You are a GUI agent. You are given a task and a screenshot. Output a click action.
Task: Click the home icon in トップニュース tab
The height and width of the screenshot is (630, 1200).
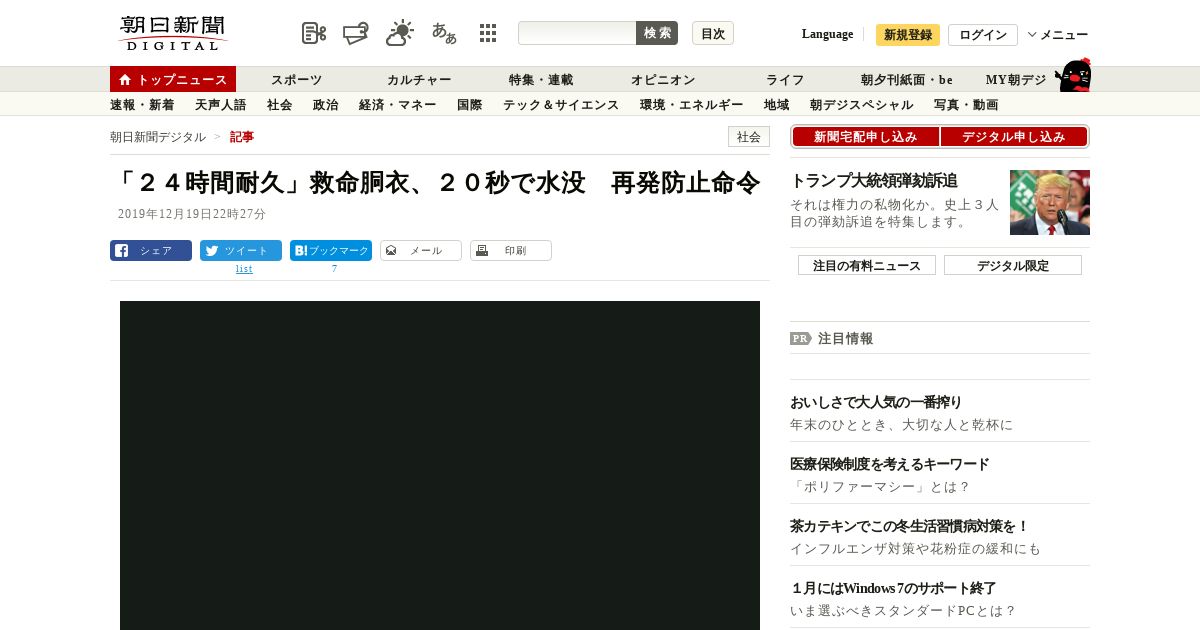click(125, 79)
